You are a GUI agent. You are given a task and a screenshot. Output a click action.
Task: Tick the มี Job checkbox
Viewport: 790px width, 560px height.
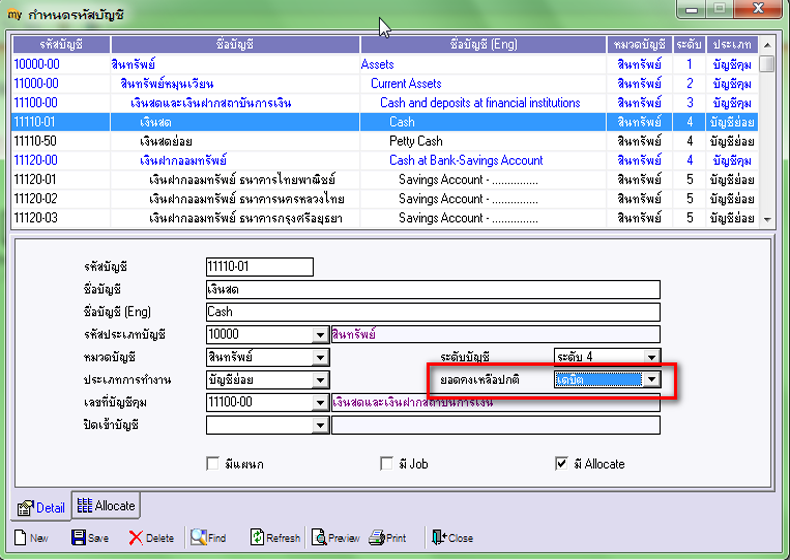[x=386, y=464]
